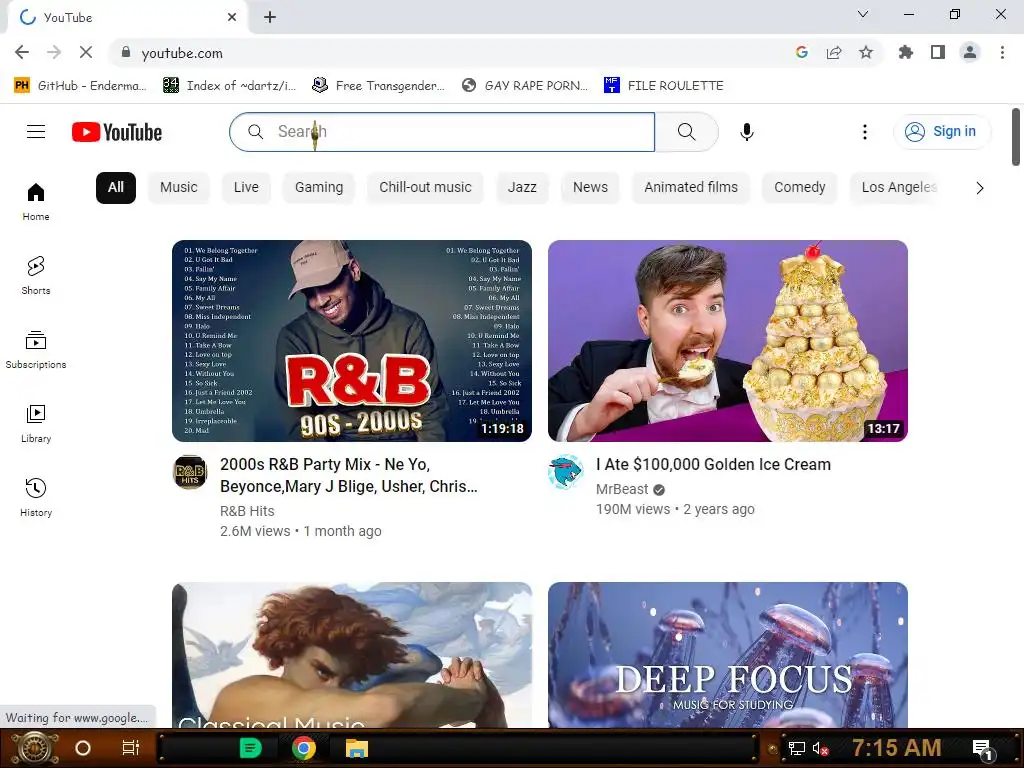The width and height of the screenshot is (1024, 768).
Task: Open Task View on taskbar
Action: coord(131,748)
